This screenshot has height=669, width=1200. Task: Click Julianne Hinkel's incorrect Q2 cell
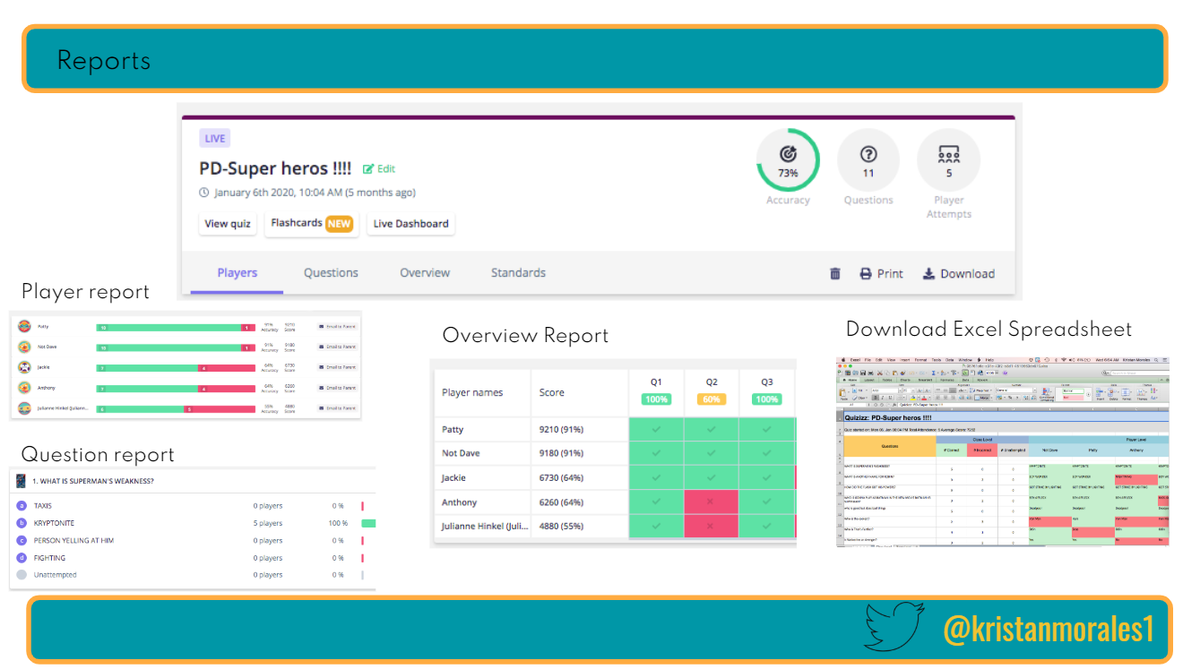711,526
